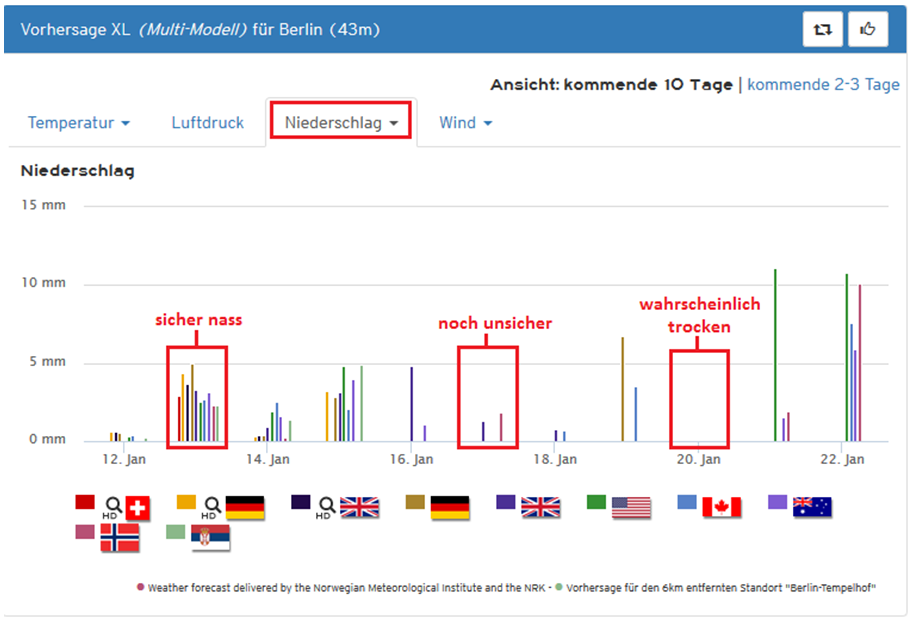Image resolution: width=913 pixels, height=623 pixels.
Task: Select the Canadian flag model
Action: (721, 508)
